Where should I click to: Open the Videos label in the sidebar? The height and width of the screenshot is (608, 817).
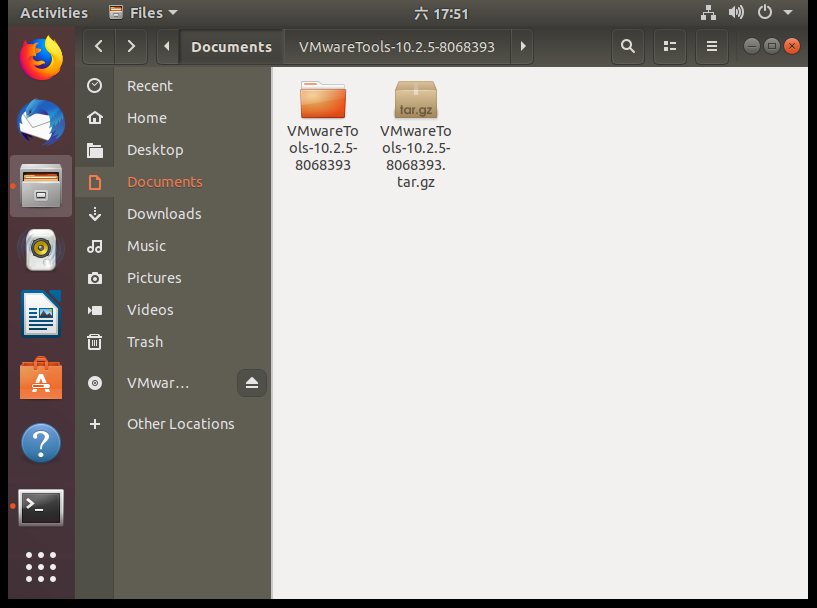[x=150, y=310]
